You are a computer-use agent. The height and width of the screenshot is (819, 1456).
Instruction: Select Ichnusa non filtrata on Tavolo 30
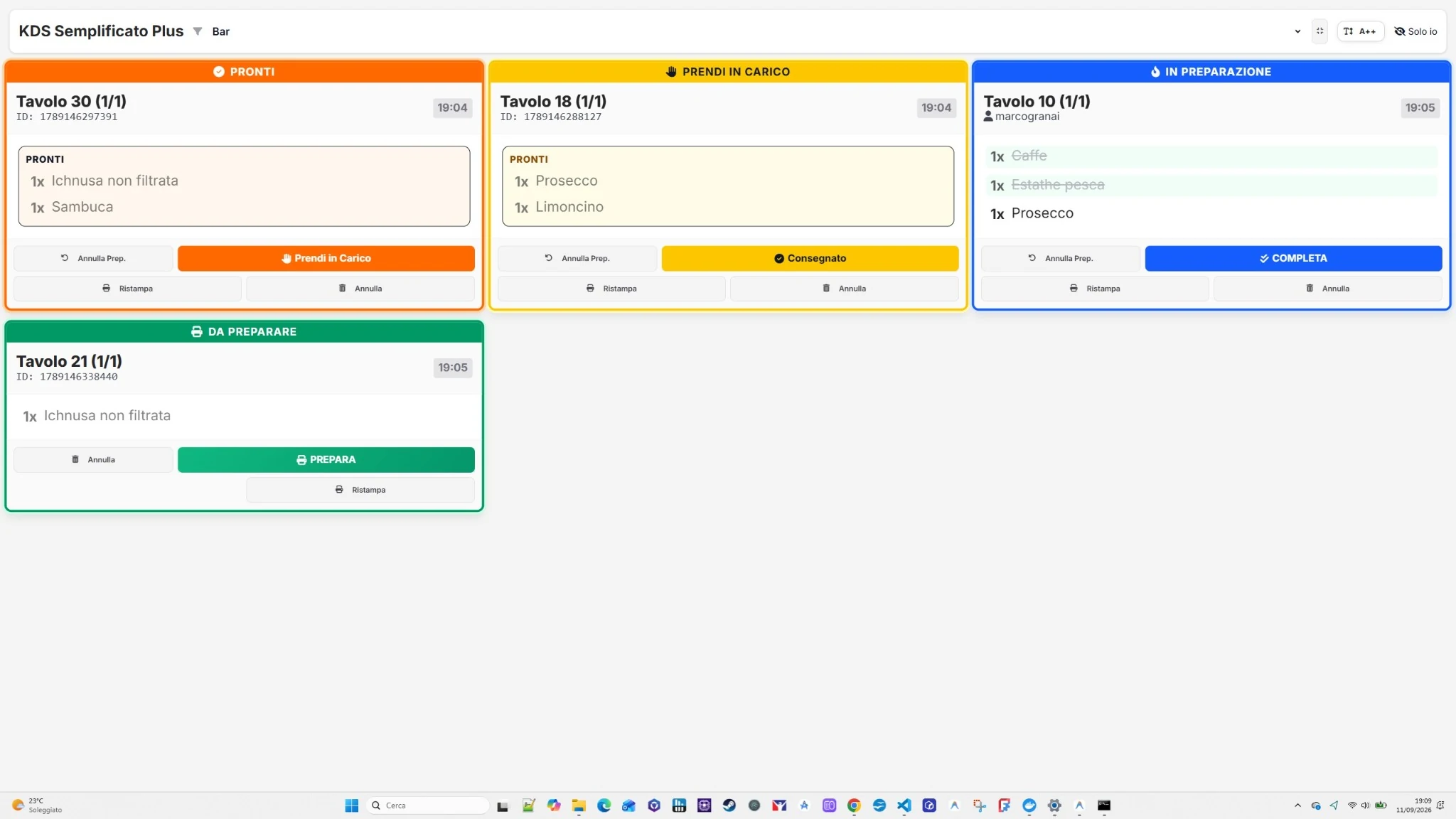pyautogui.click(x=244, y=181)
